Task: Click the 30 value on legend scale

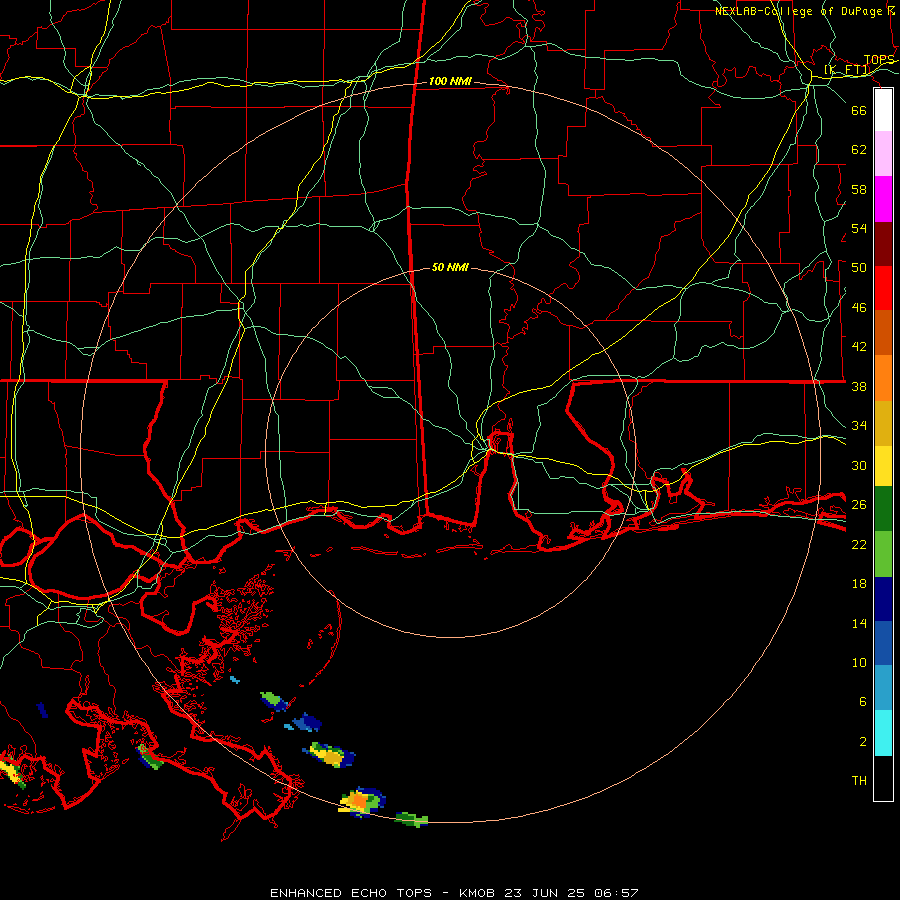Action: (859, 465)
